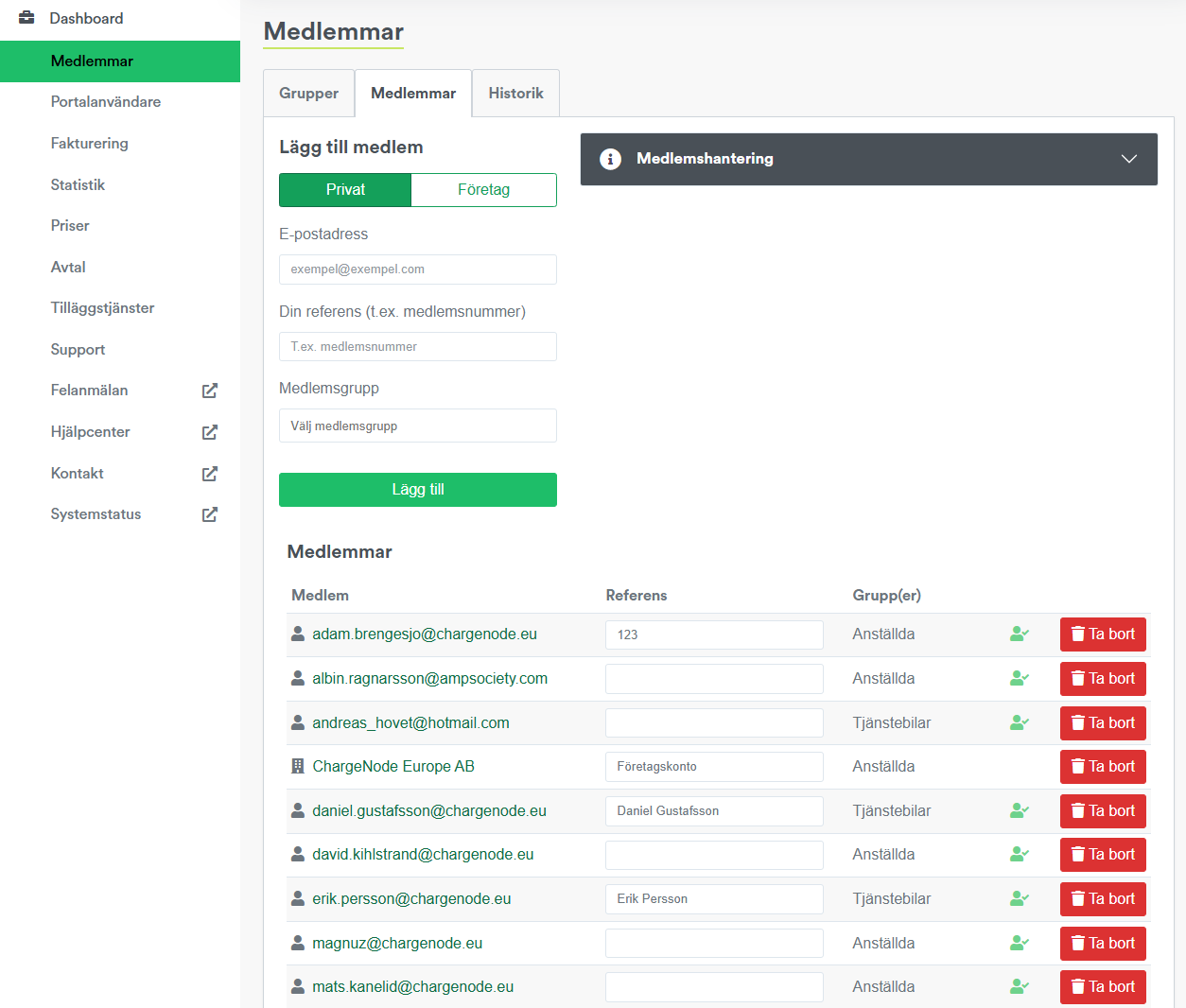Click the building icon next to ChargeNode Europe AB

click(x=298, y=767)
